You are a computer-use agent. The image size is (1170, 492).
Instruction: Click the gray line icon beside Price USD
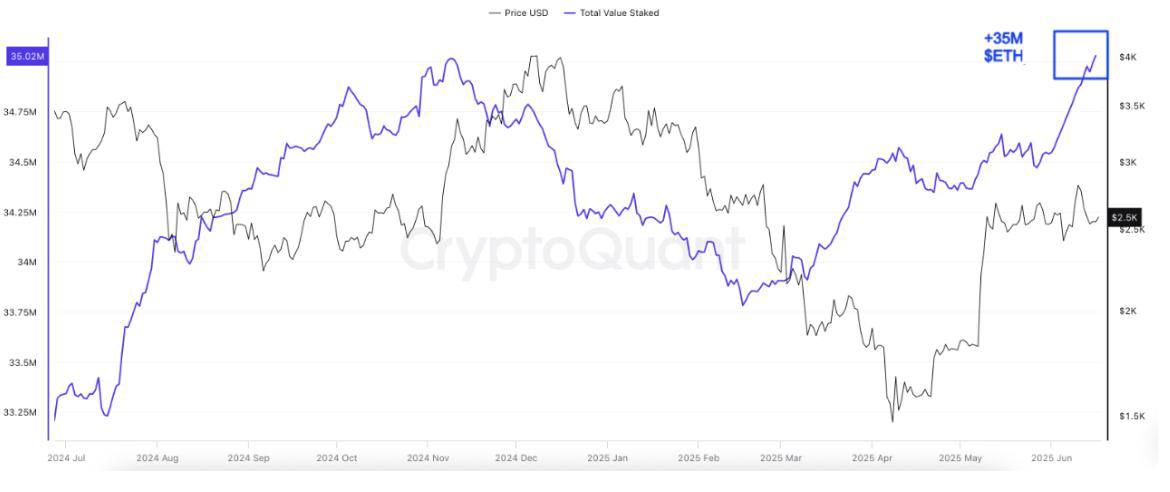(494, 13)
